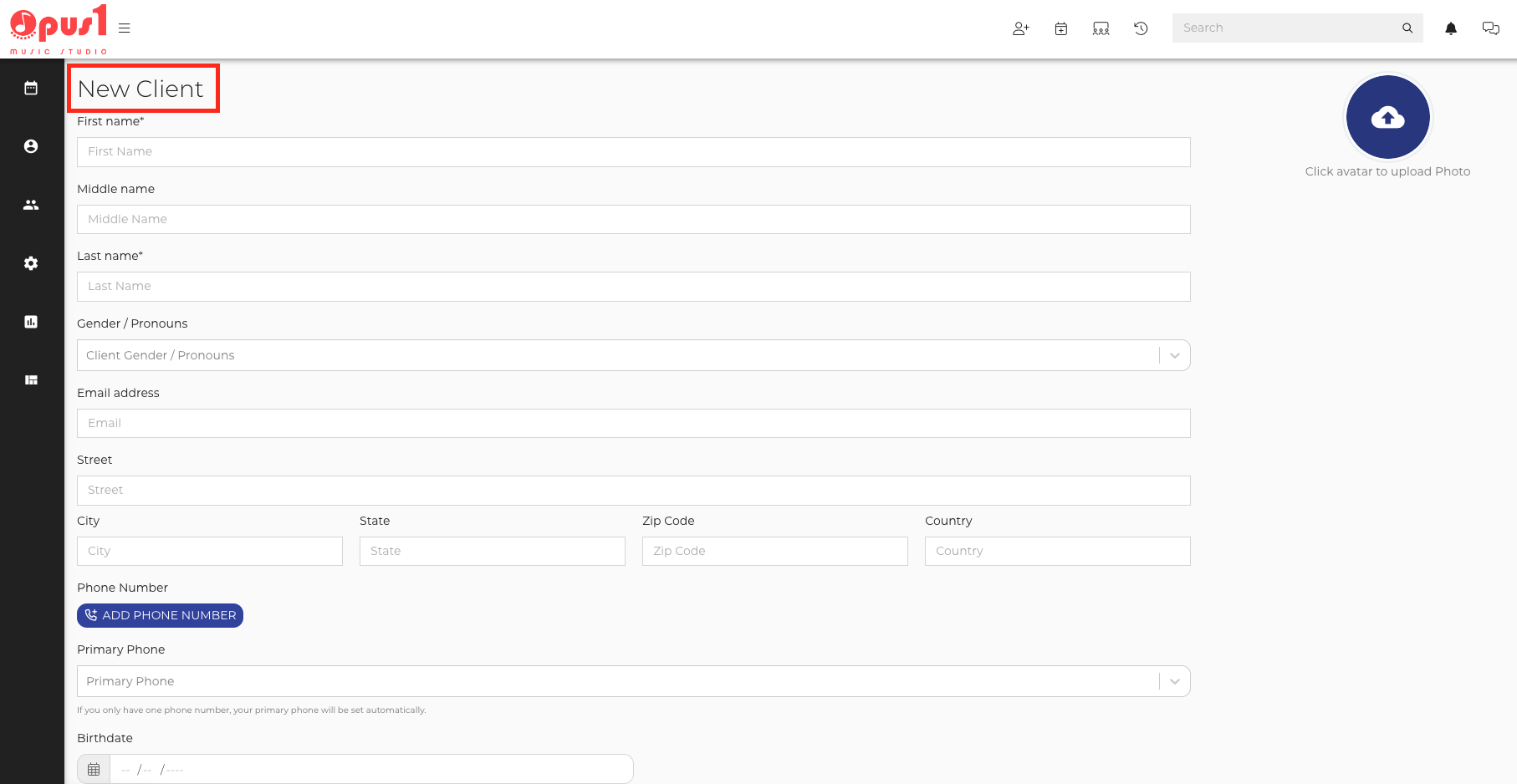Click the Email input field
1517x784 pixels.
tap(633, 423)
